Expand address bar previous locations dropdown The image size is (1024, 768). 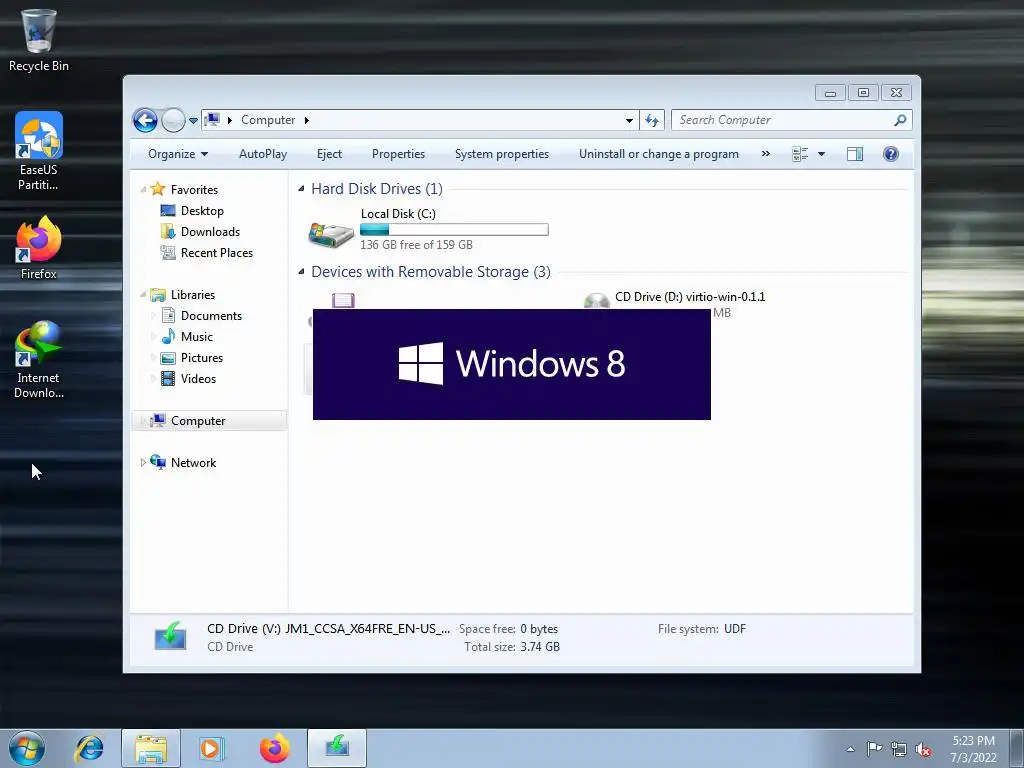click(x=629, y=120)
